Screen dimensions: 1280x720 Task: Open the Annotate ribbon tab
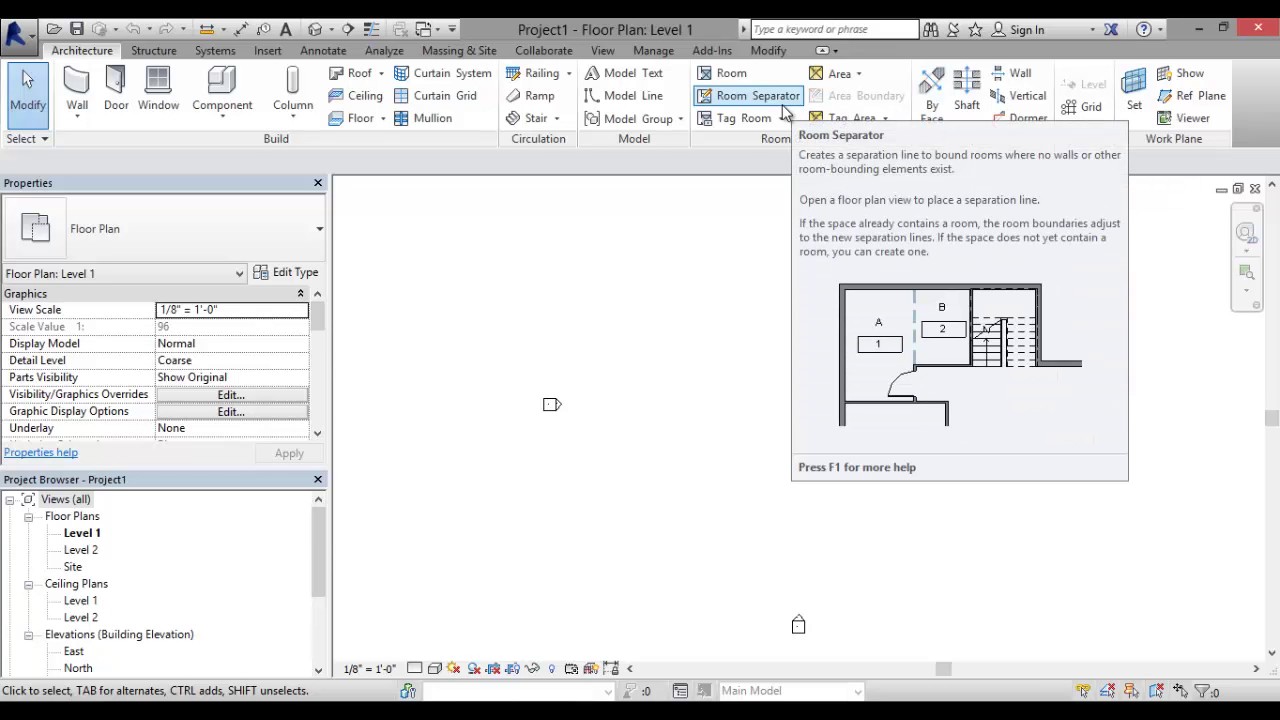pyautogui.click(x=323, y=51)
